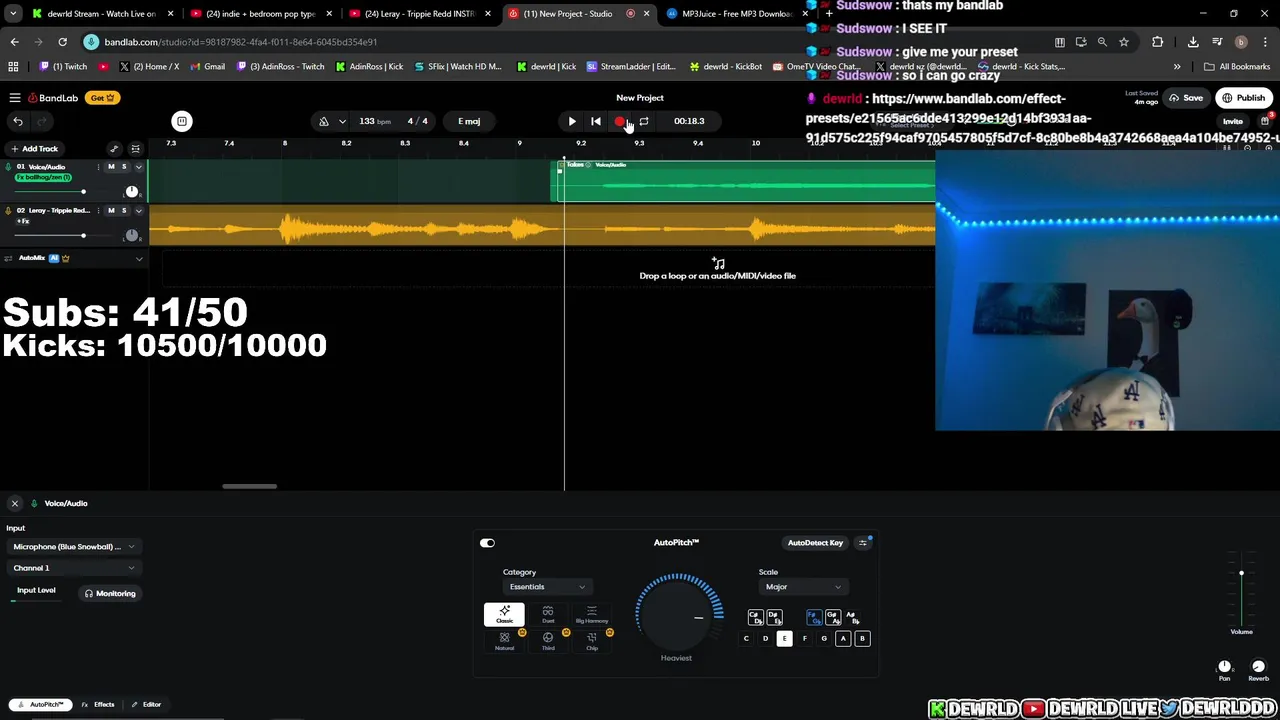Save the project
The width and height of the screenshot is (1280, 720).
pos(1186,98)
